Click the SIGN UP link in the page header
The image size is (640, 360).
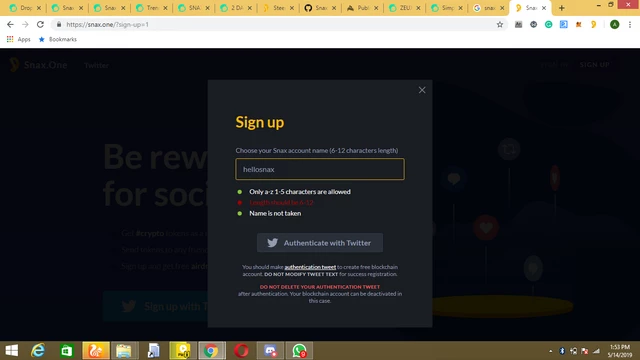(594, 65)
